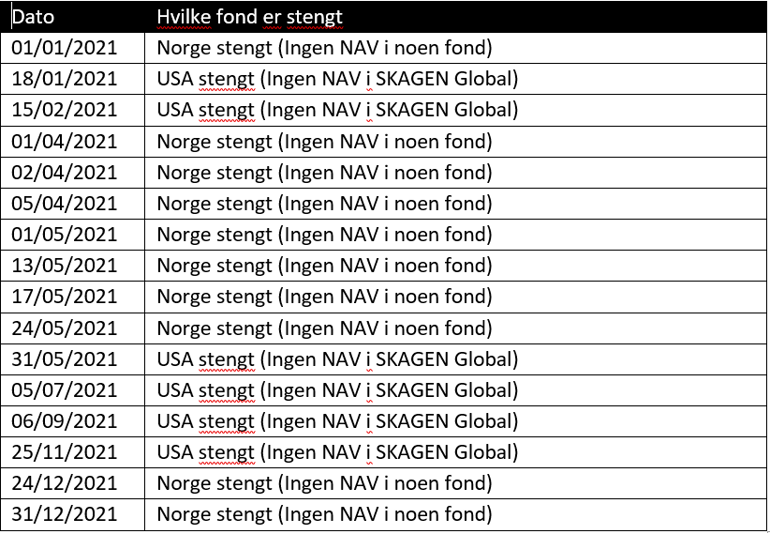Screen dimensions: 770x533
Task: Click the fund text beside 06/09/2021
Action: tap(337, 421)
